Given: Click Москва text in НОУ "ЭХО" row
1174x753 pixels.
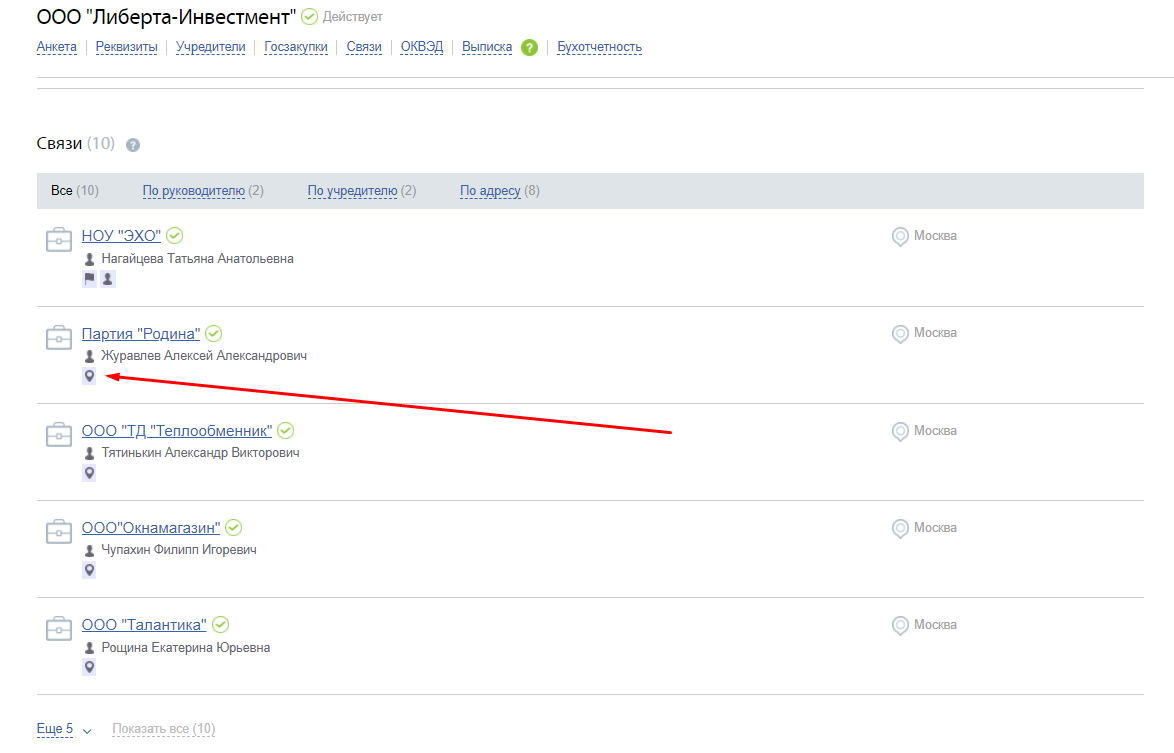Looking at the screenshot, I should pos(935,236).
